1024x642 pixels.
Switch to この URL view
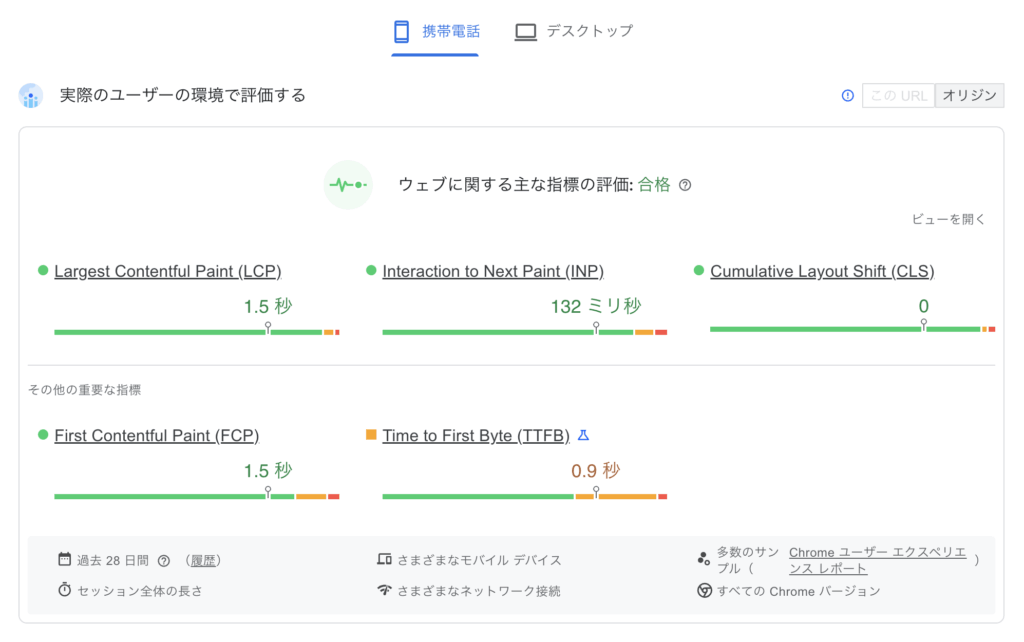click(898, 96)
